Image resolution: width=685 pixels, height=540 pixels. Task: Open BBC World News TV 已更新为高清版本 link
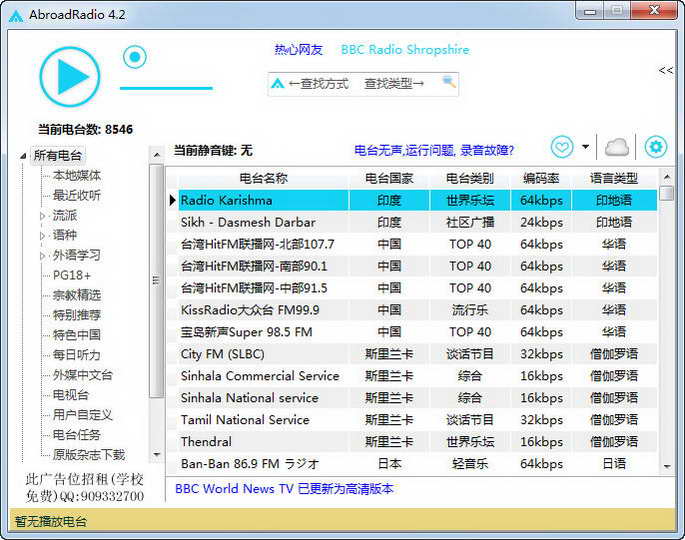pos(284,488)
